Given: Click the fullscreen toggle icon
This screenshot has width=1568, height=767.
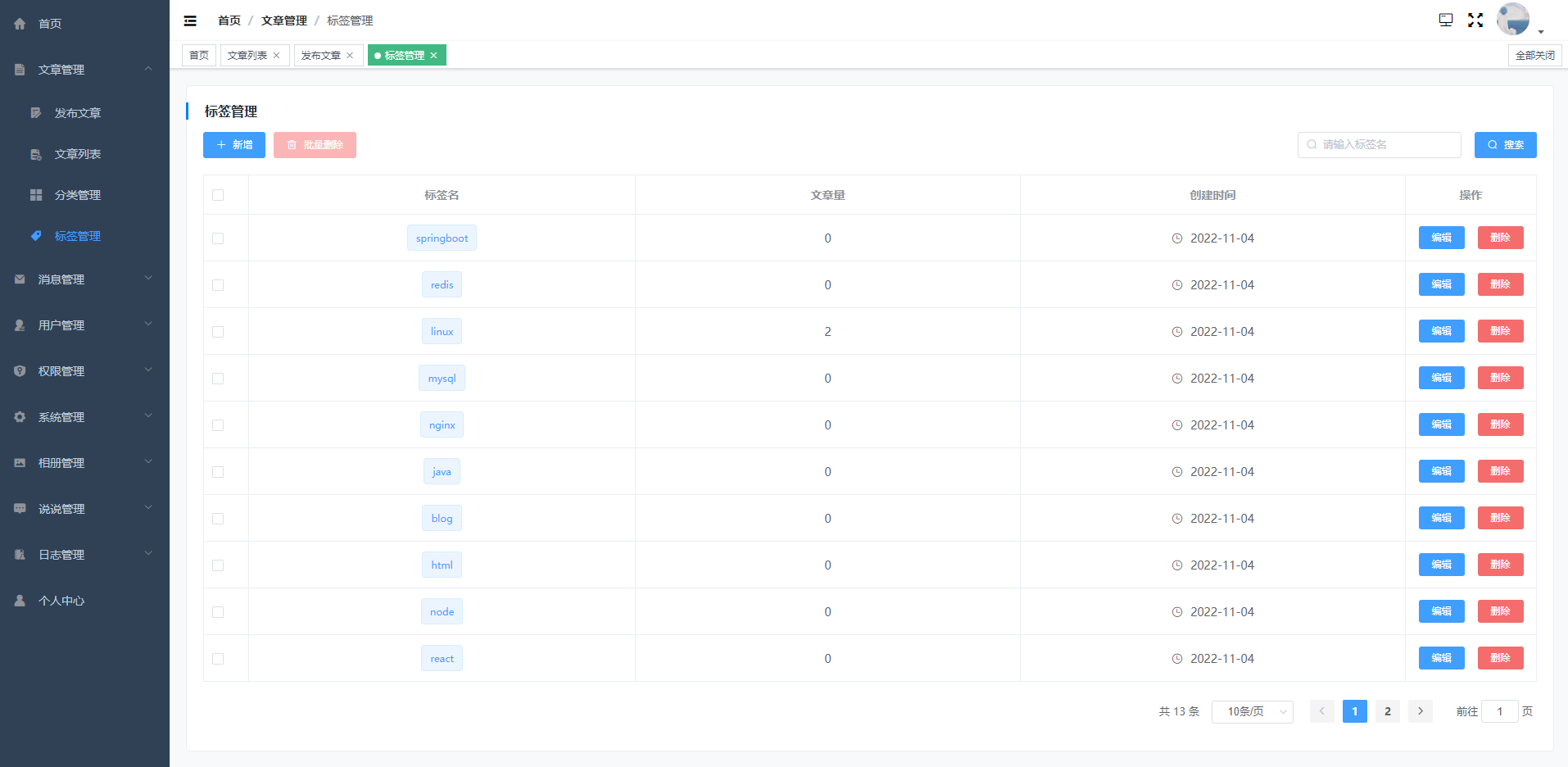Looking at the screenshot, I should 1475,20.
